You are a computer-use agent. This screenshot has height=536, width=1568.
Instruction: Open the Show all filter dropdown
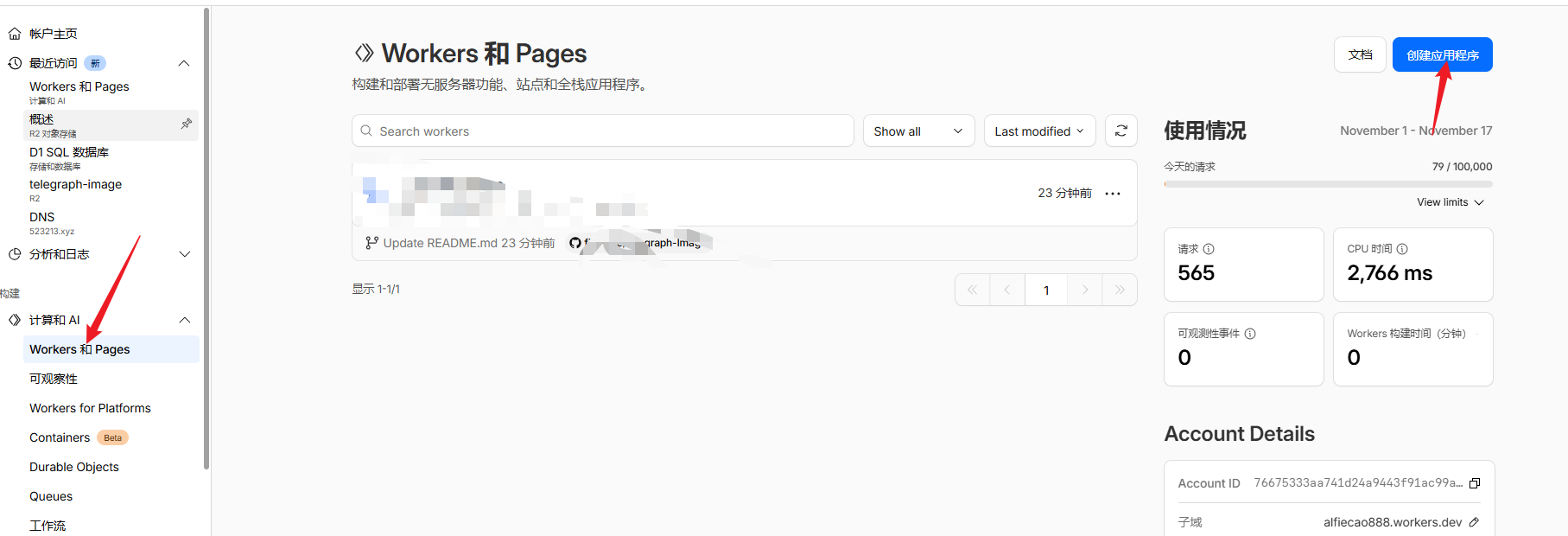click(x=918, y=131)
